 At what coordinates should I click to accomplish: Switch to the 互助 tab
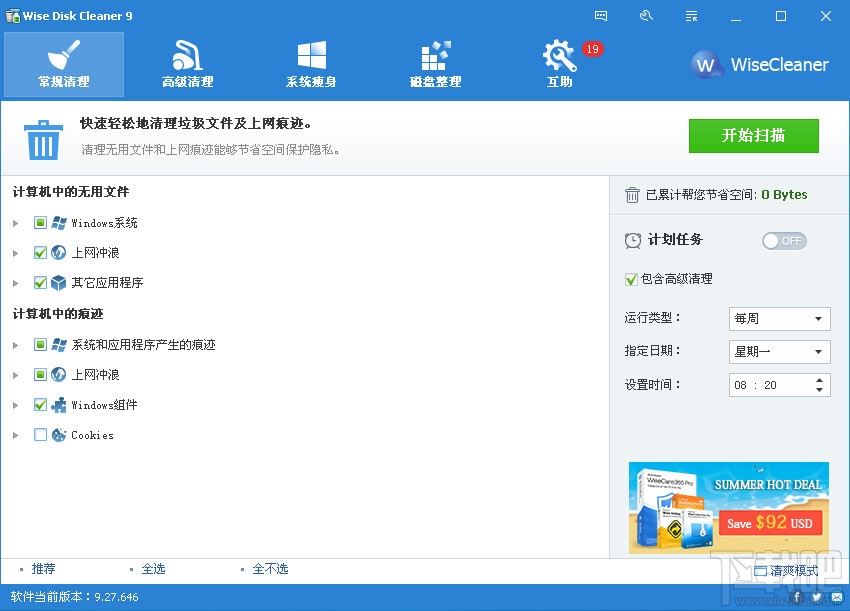coord(559,65)
